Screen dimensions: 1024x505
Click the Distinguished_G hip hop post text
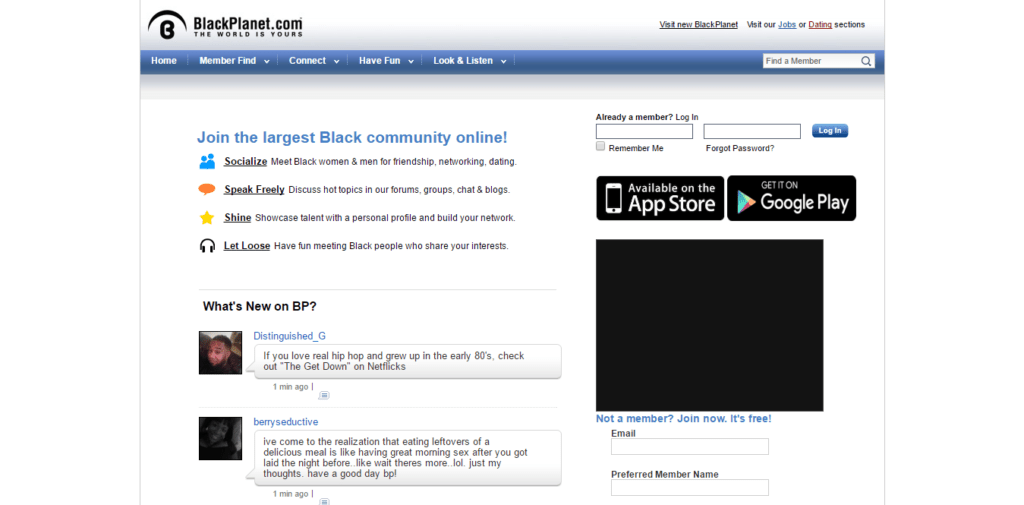(394, 361)
